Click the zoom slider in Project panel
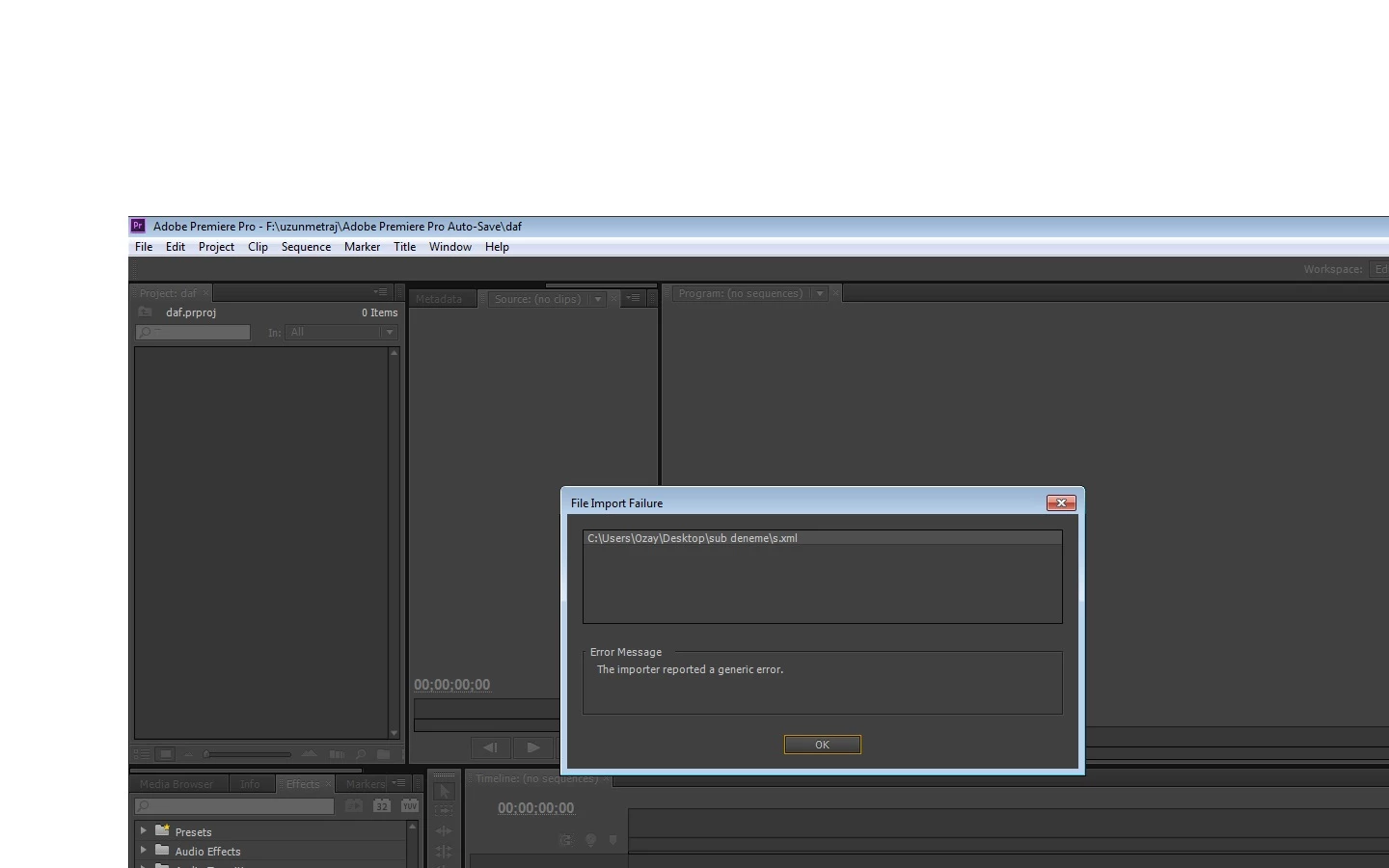 248,754
